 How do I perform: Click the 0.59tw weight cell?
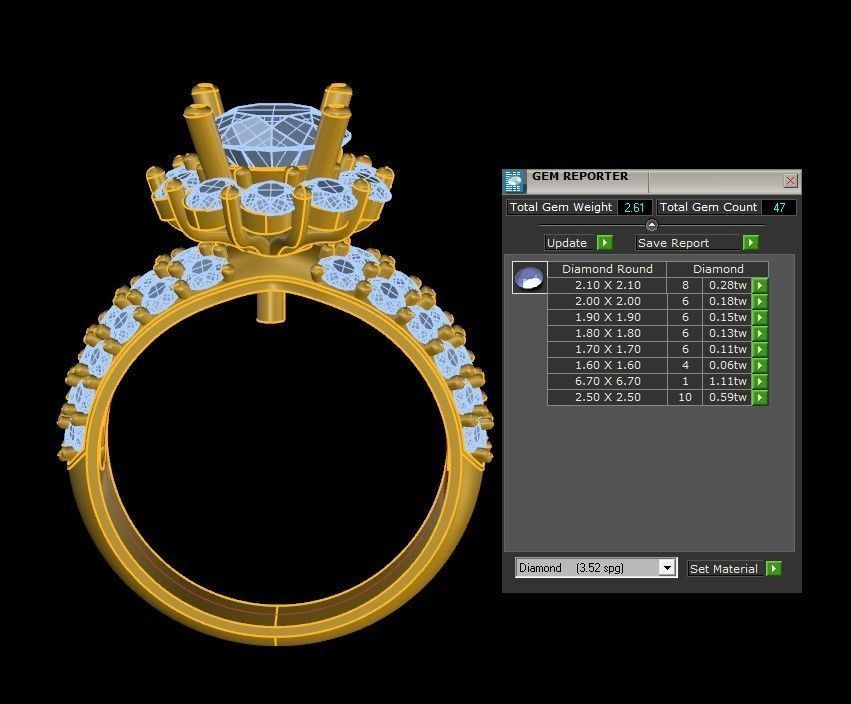tap(727, 397)
